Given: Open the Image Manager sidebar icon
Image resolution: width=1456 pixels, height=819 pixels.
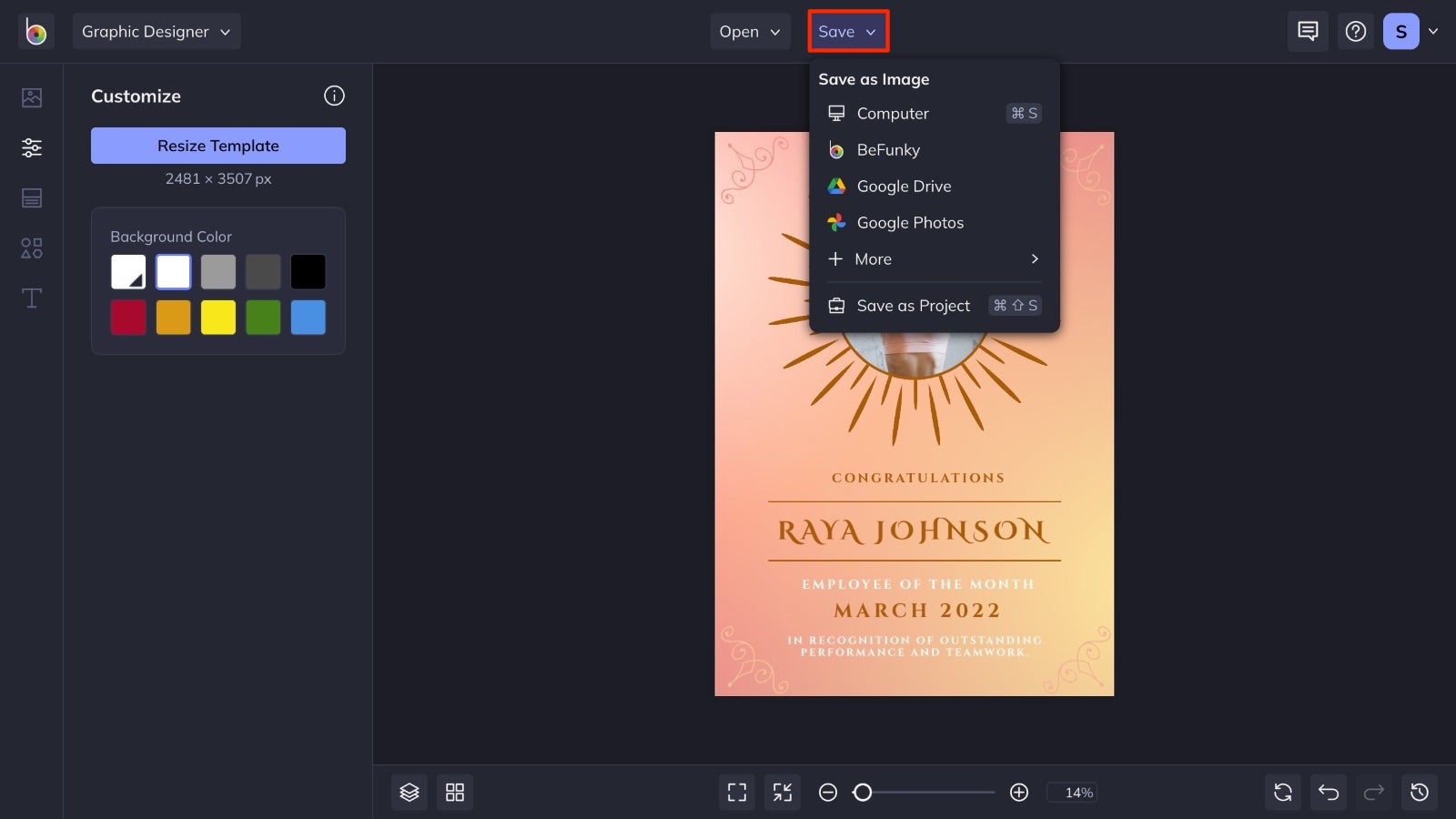Looking at the screenshot, I should (x=32, y=97).
